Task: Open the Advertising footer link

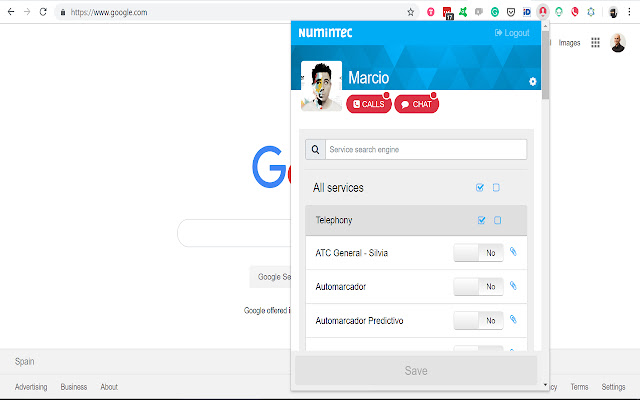Action: pyautogui.click(x=31, y=387)
